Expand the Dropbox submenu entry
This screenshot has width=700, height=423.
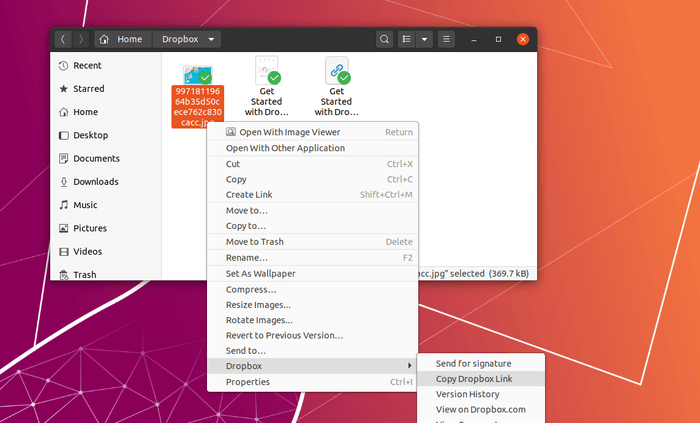pyautogui.click(x=312, y=366)
